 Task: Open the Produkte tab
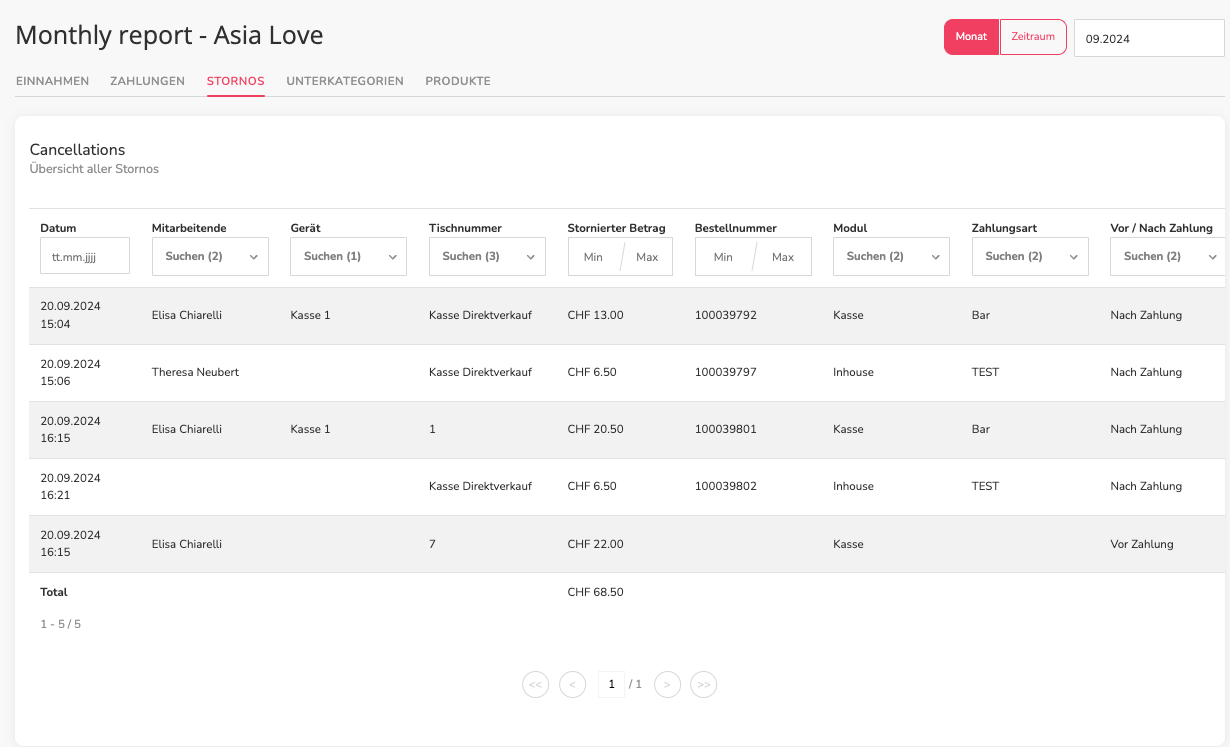click(458, 81)
